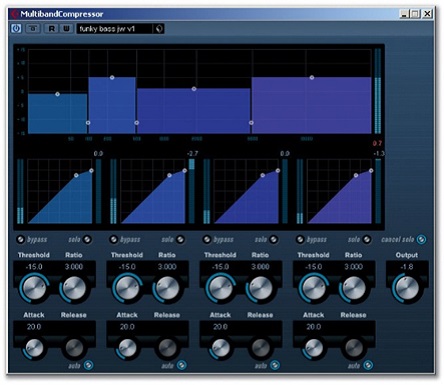This screenshot has height=385, width=444.
Task: Toggle the plugin power button
Action: [x=16, y=29]
